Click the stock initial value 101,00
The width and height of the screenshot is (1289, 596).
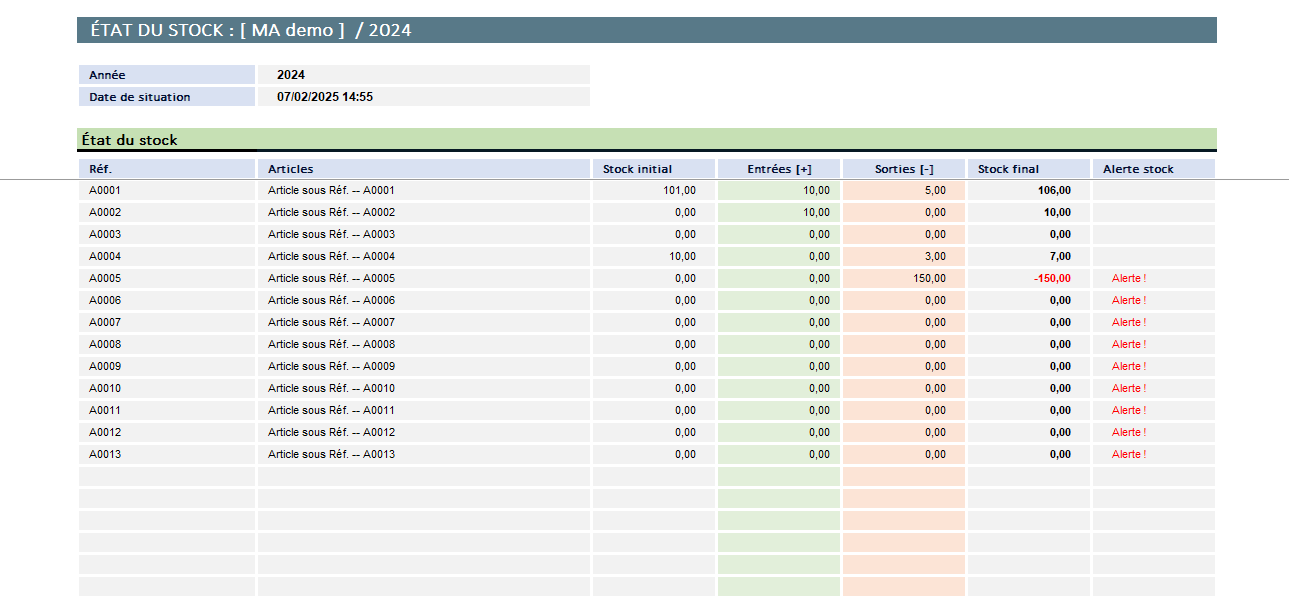click(679, 190)
